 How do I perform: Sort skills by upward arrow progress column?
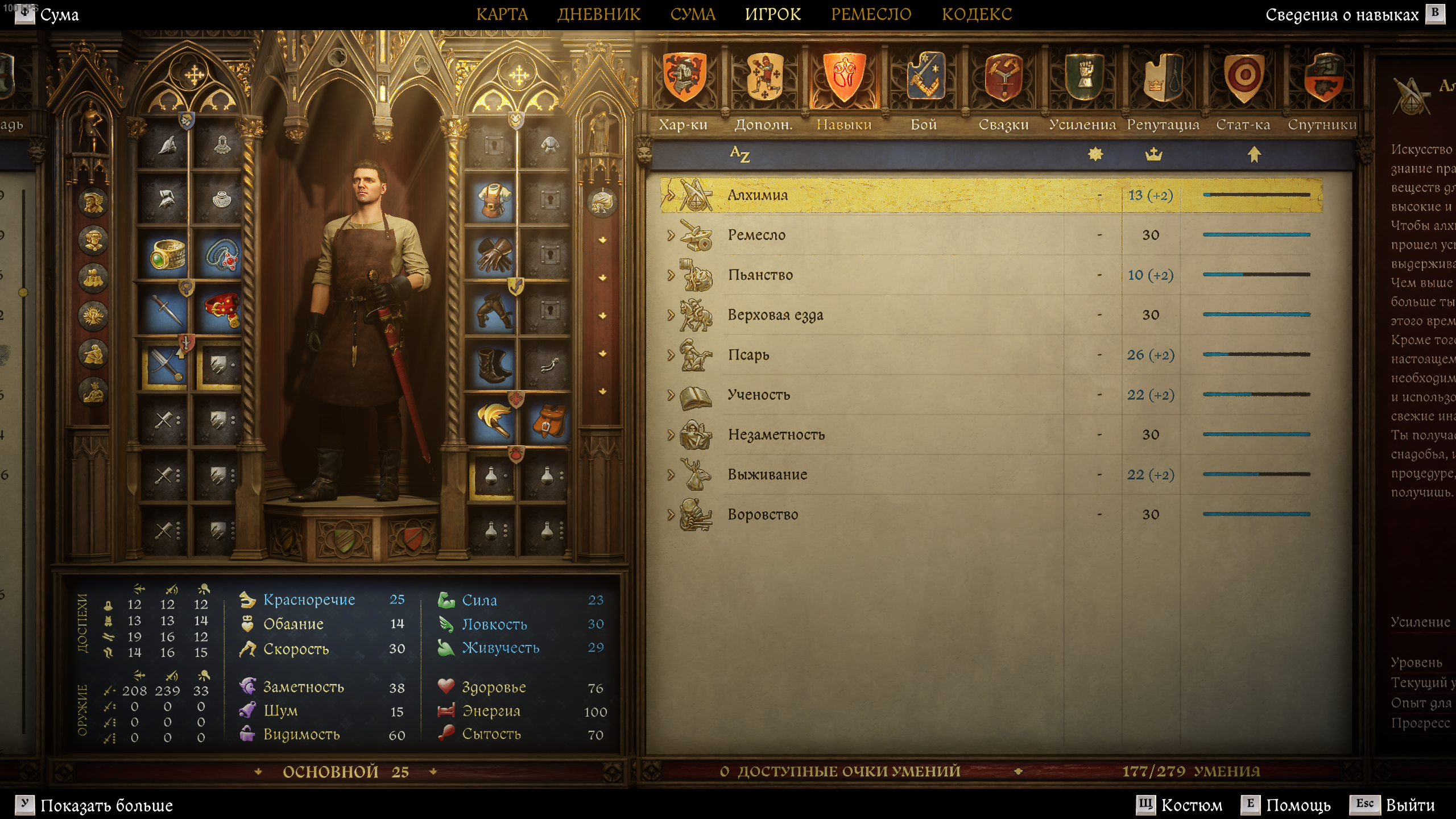tap(1254, 154)
